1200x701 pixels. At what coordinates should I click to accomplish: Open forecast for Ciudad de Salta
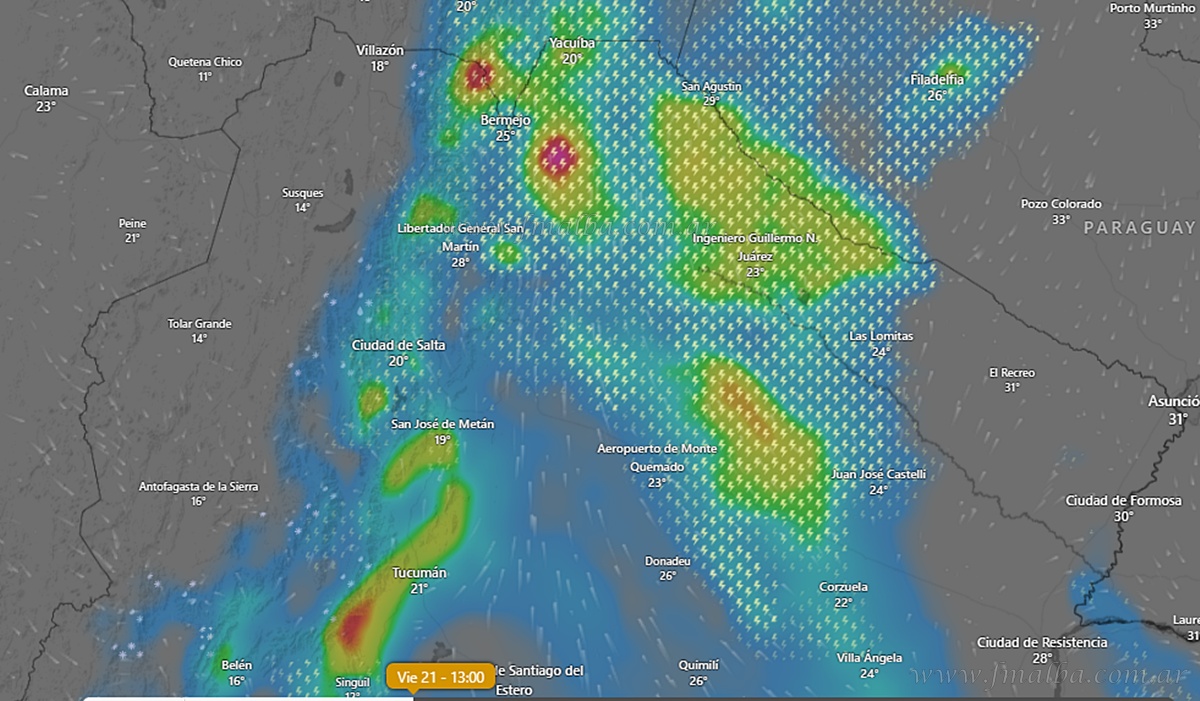click(398, 345)
